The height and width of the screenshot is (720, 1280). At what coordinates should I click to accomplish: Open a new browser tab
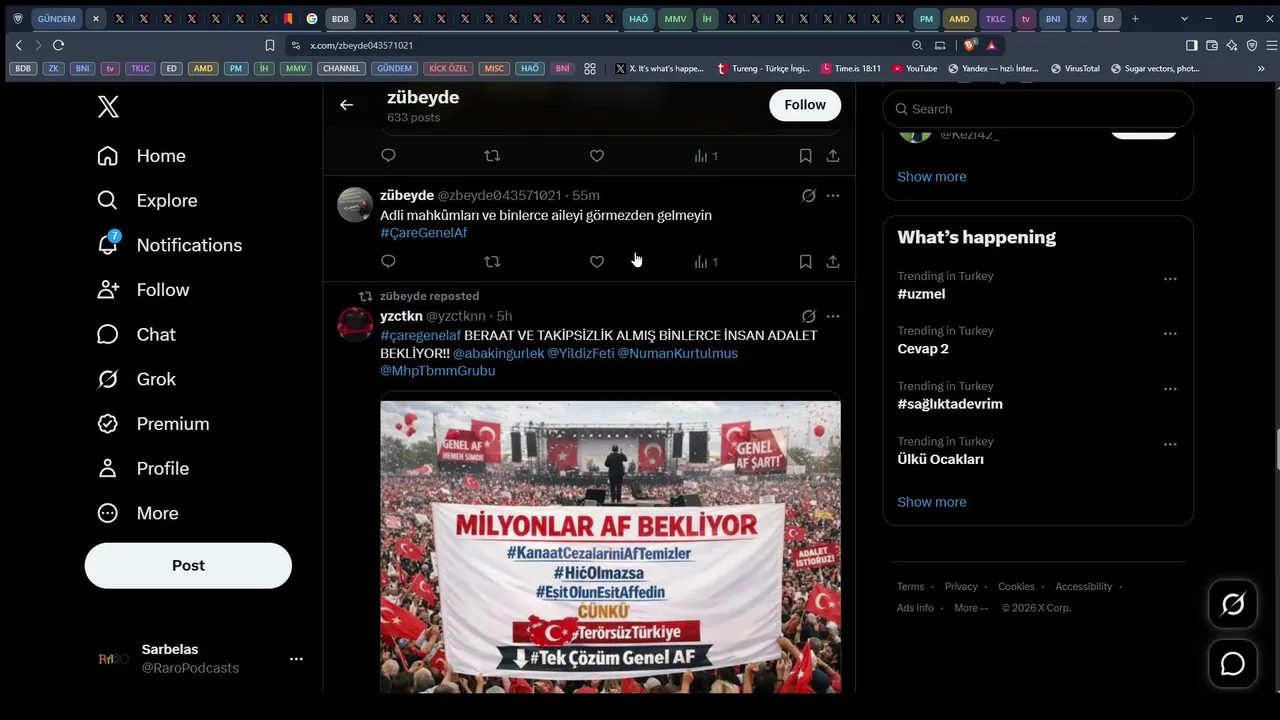1135,19
